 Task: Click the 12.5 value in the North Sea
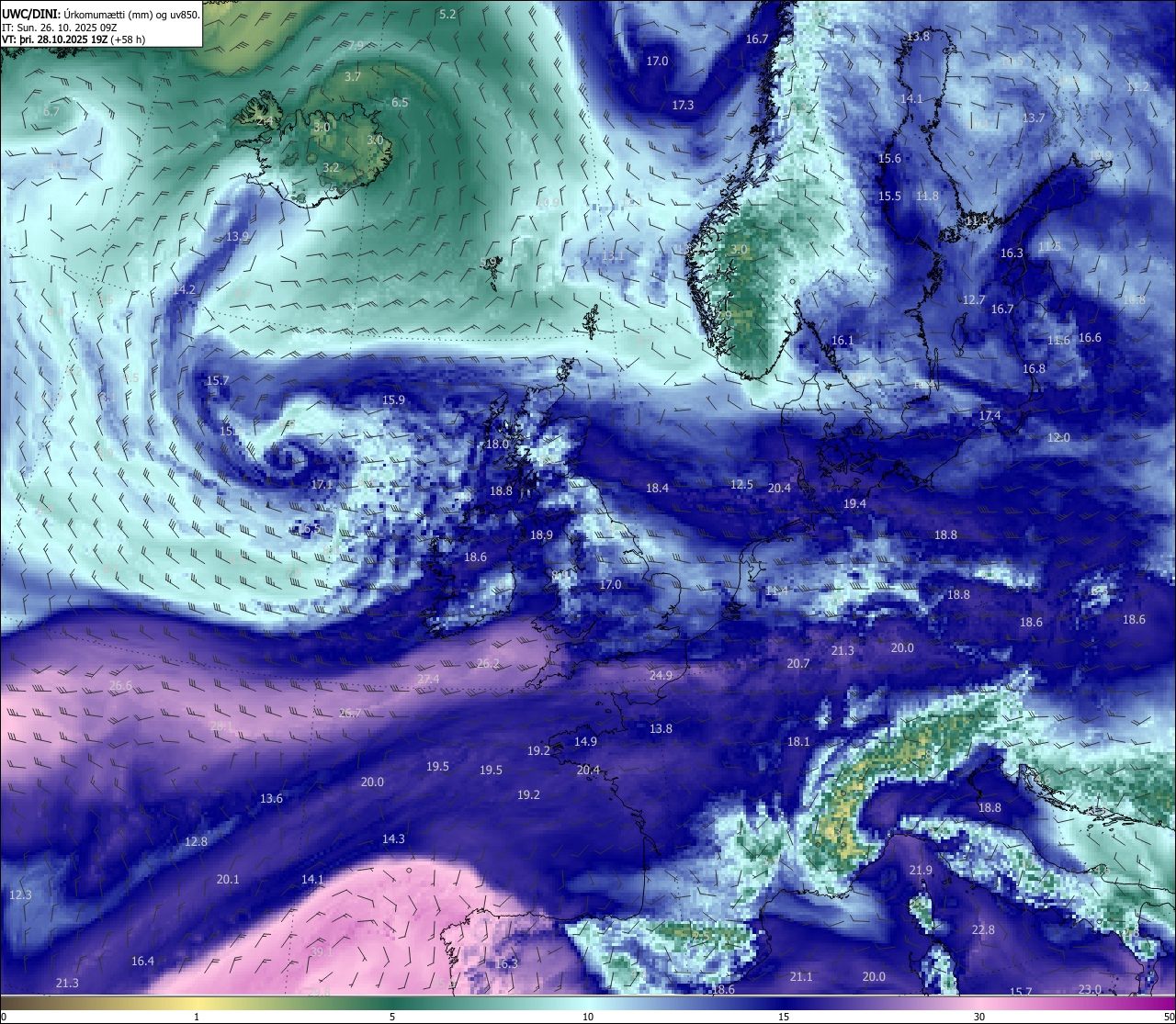741,485
